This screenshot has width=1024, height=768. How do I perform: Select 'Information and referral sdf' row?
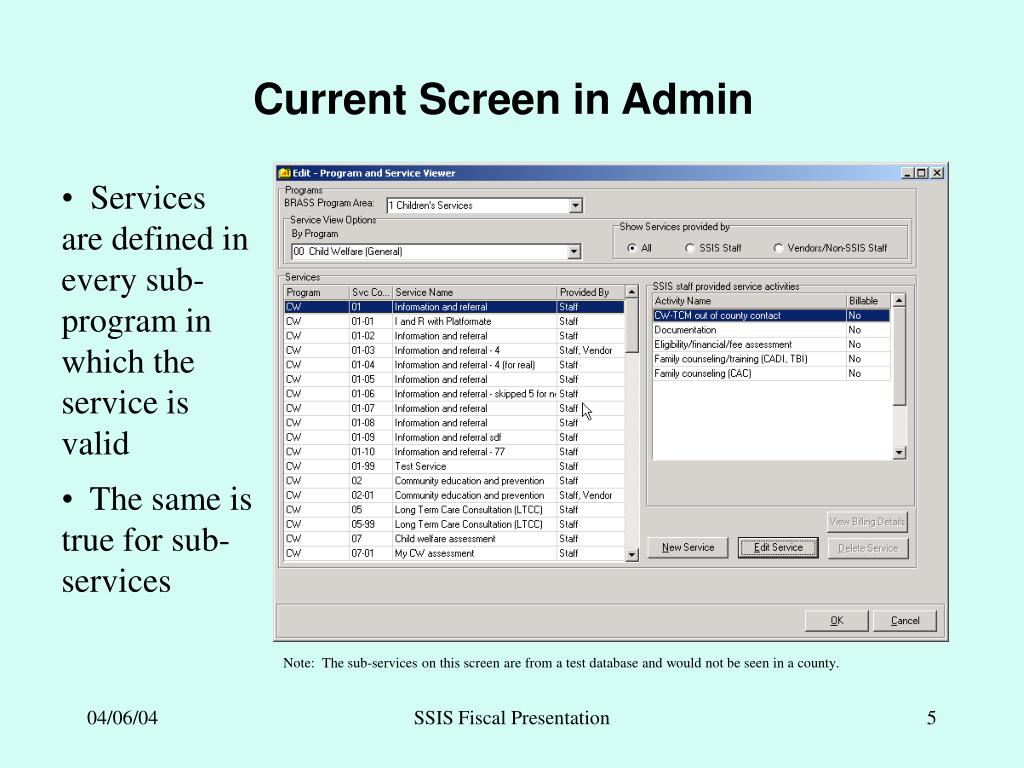pyautogui.click(x=455, y=437)
